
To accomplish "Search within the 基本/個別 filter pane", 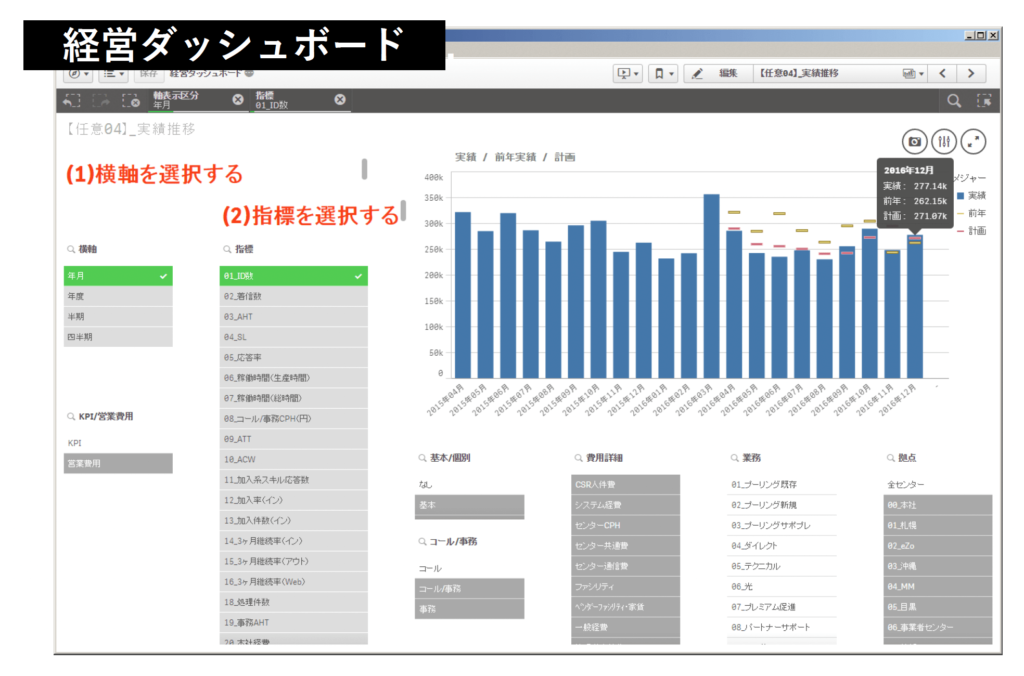I will coord(423,458).
